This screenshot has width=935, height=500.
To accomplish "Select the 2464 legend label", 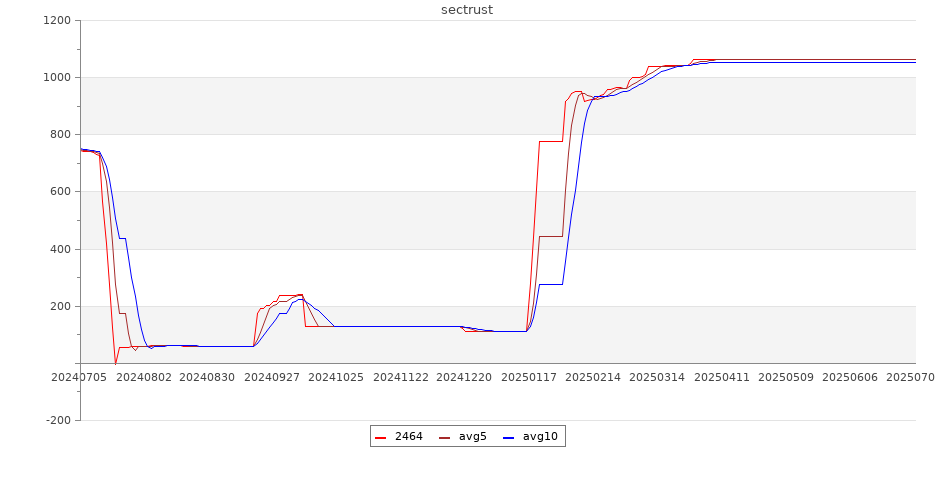I will click(408, 436).
